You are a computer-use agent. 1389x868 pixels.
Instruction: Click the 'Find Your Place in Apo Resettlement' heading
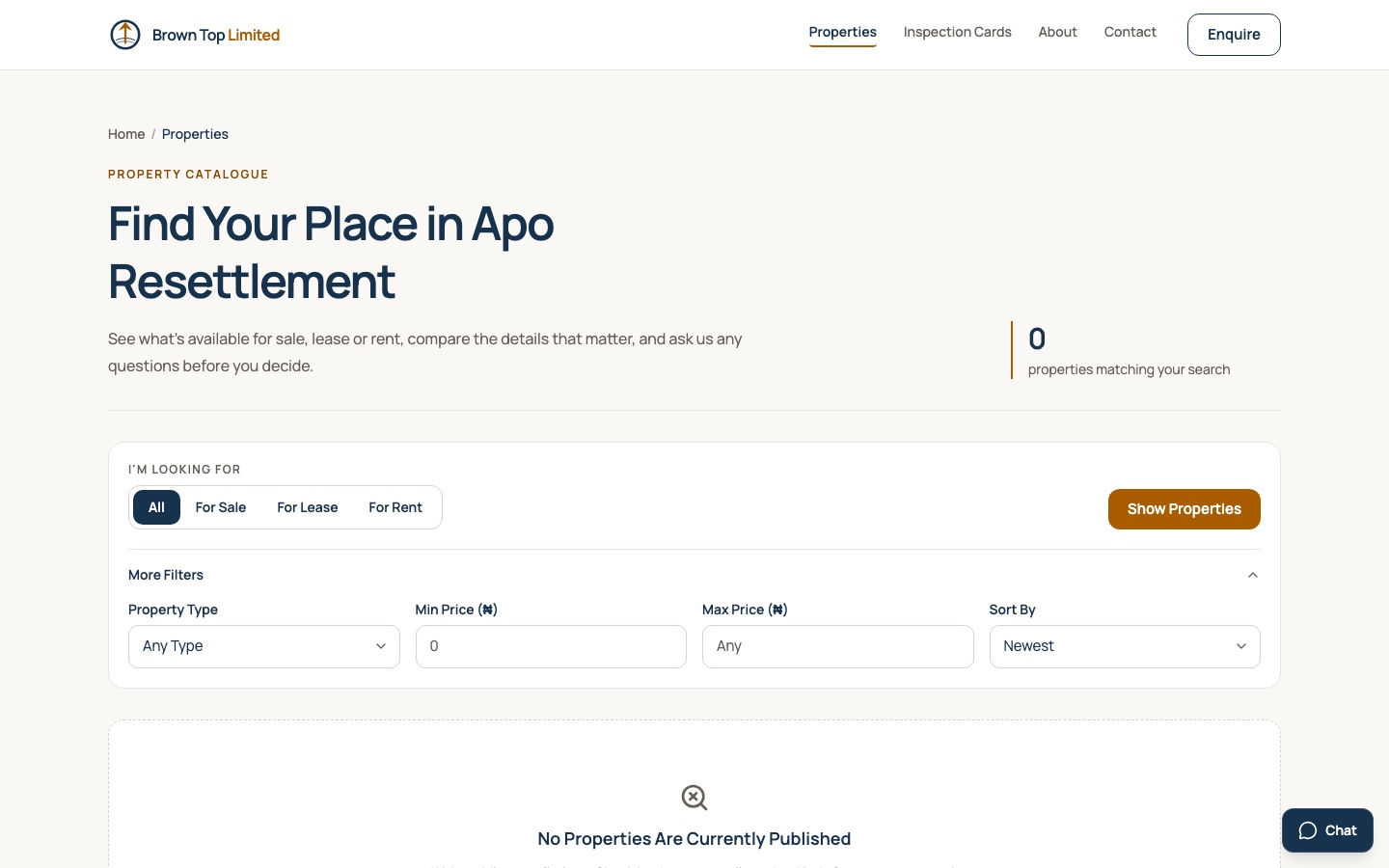[x=331, y=253]
